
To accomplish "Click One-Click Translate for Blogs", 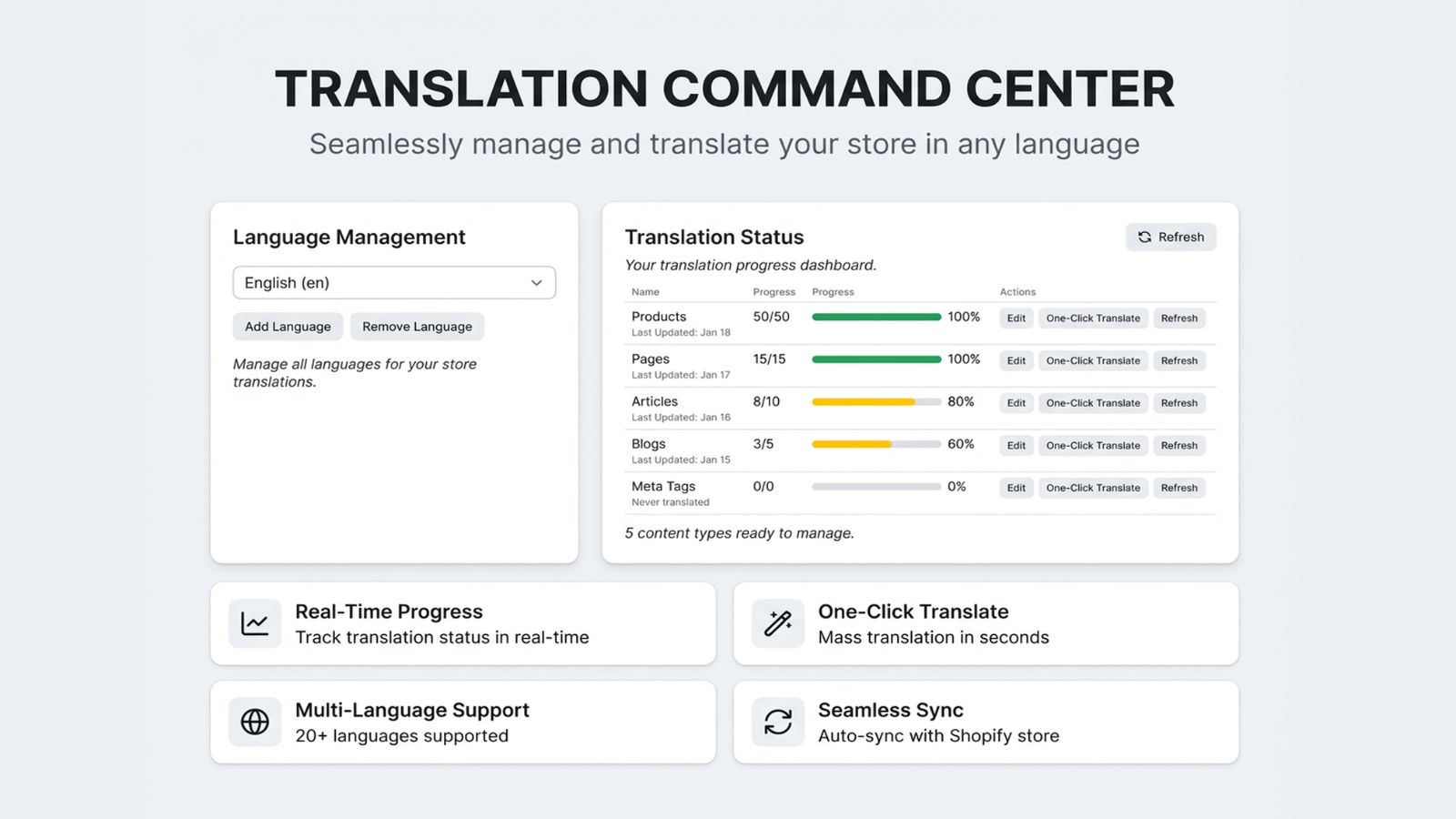I will point(1093,445).
